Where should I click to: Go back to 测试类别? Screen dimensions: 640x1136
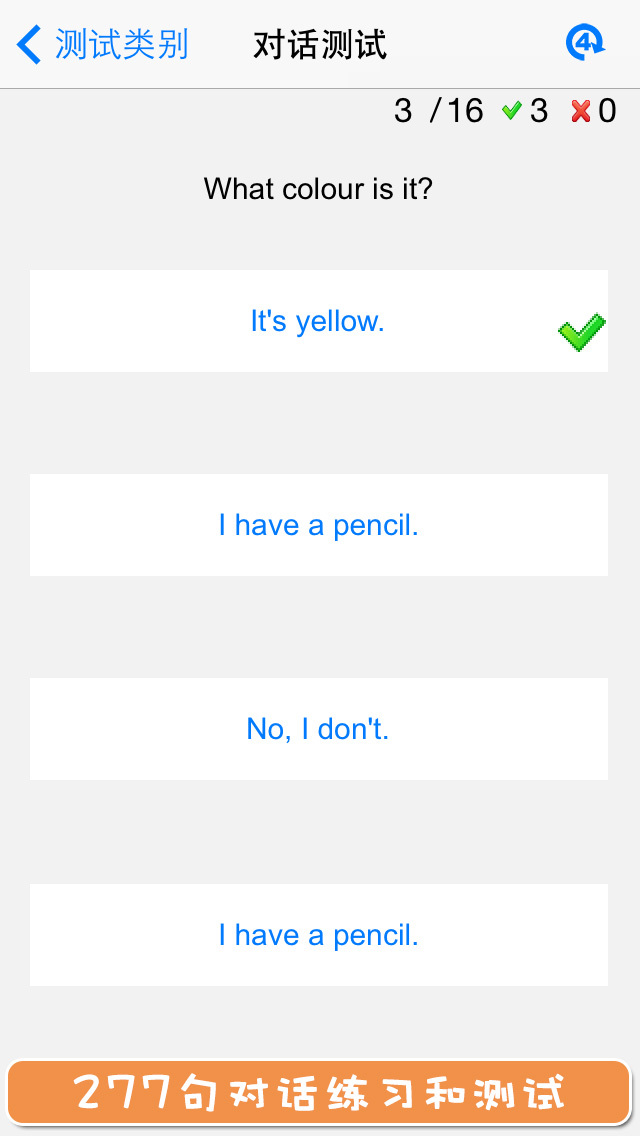(121, 45)
